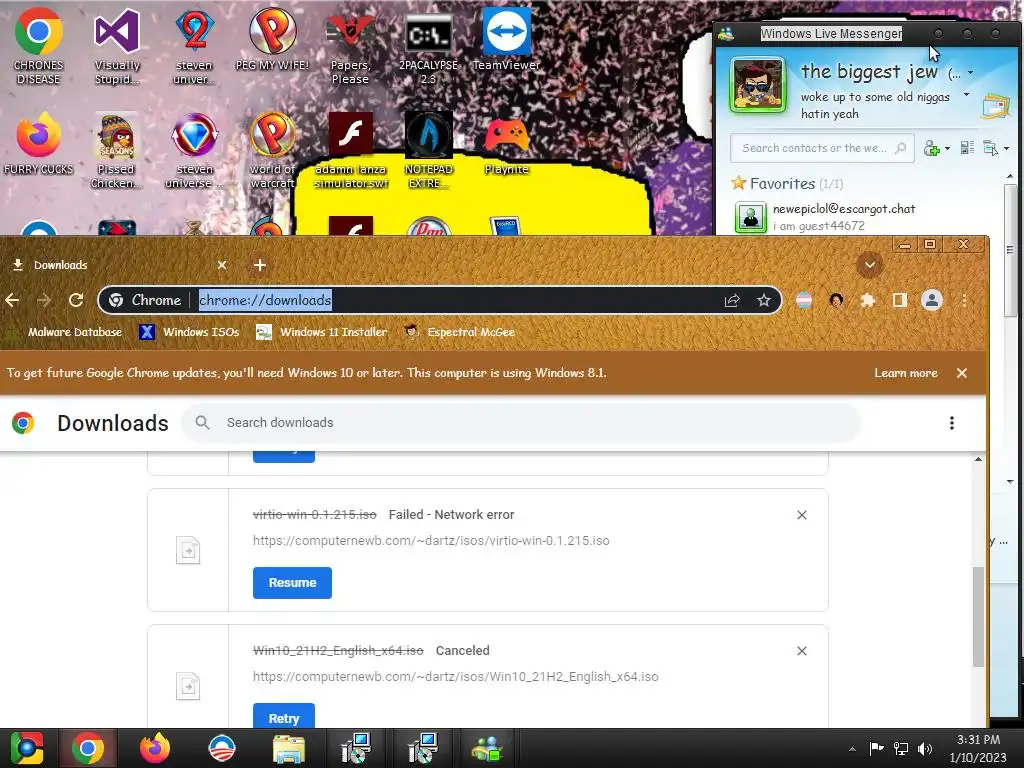Open Messenger display name dropdown
This screenshot has width=1024, height=768.
[970, 72]
